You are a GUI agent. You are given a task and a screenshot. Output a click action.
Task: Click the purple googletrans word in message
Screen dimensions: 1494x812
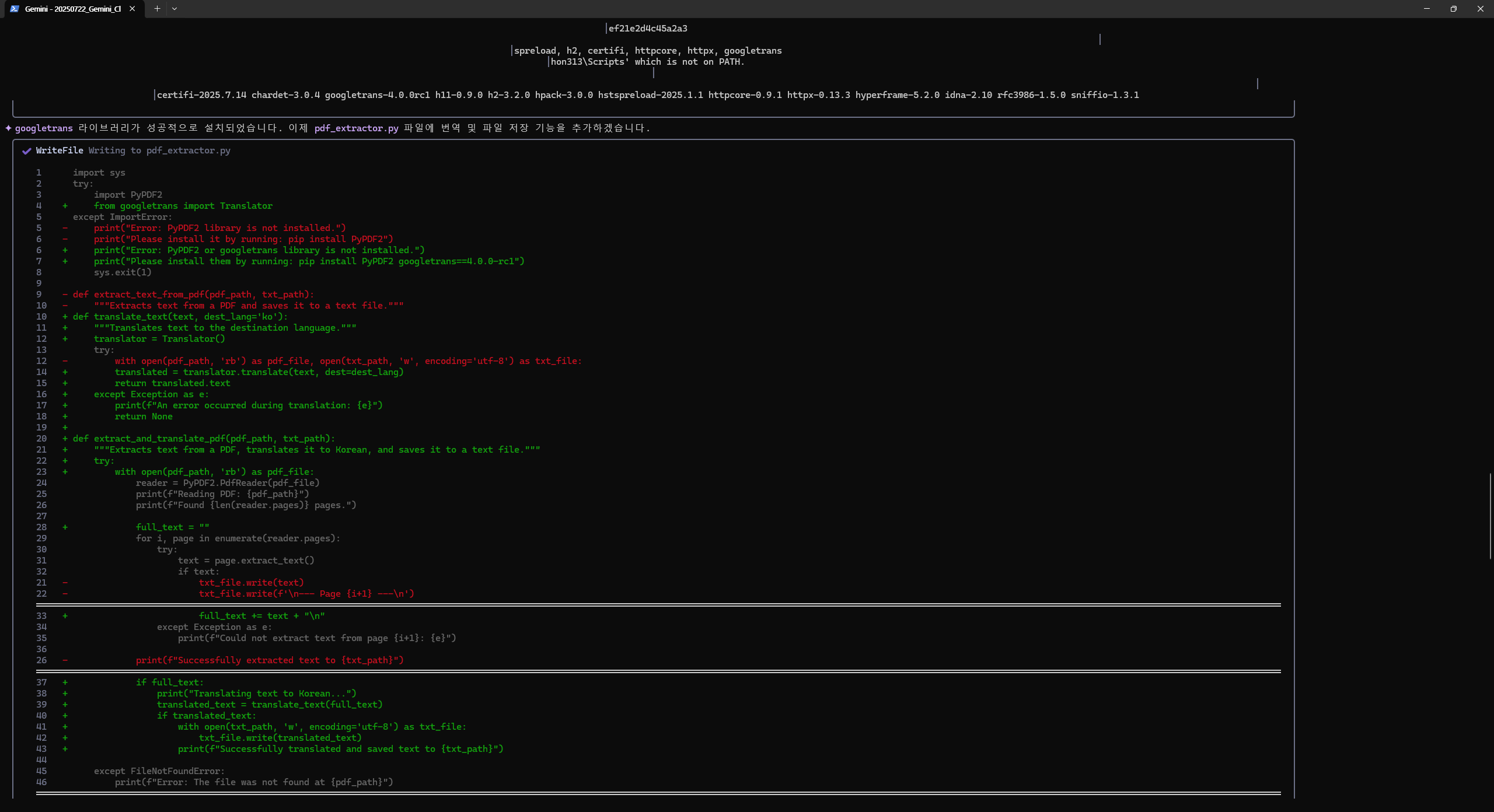click(44, 128)
